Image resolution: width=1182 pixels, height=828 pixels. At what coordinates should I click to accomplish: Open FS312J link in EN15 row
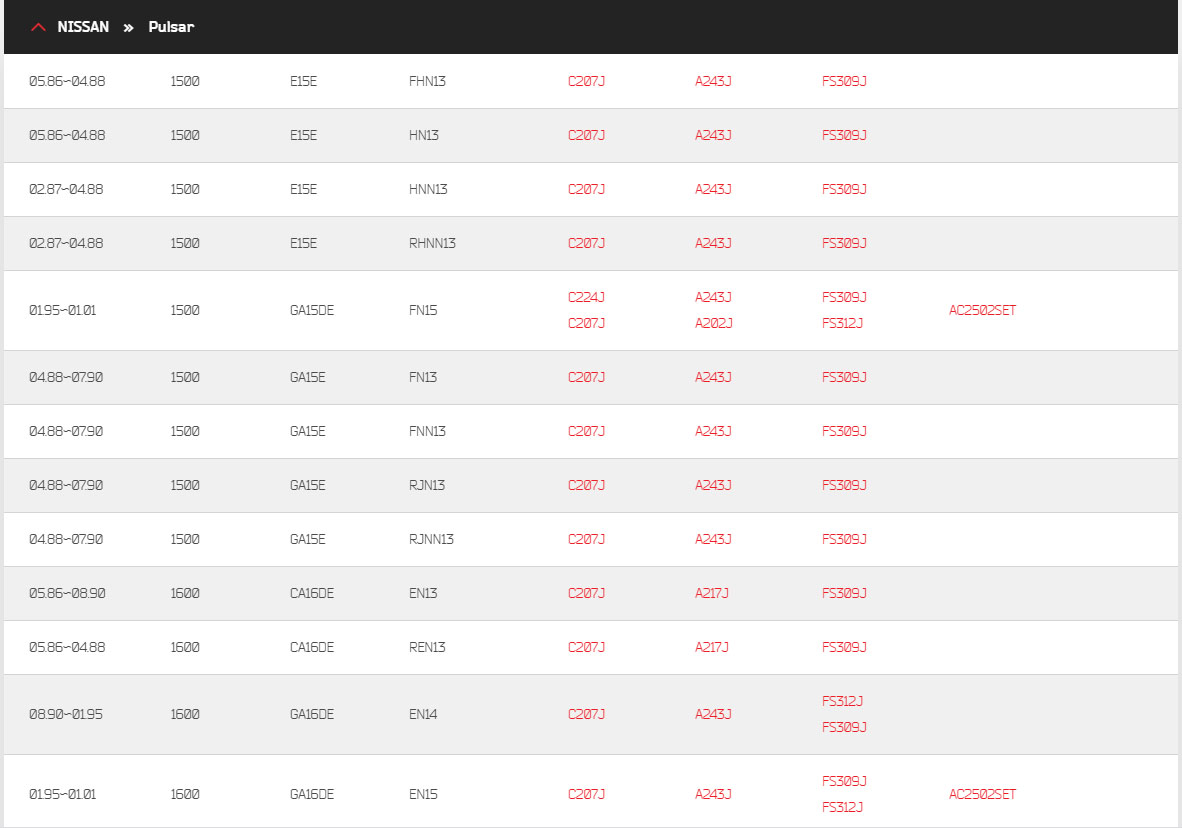[843, 807]
